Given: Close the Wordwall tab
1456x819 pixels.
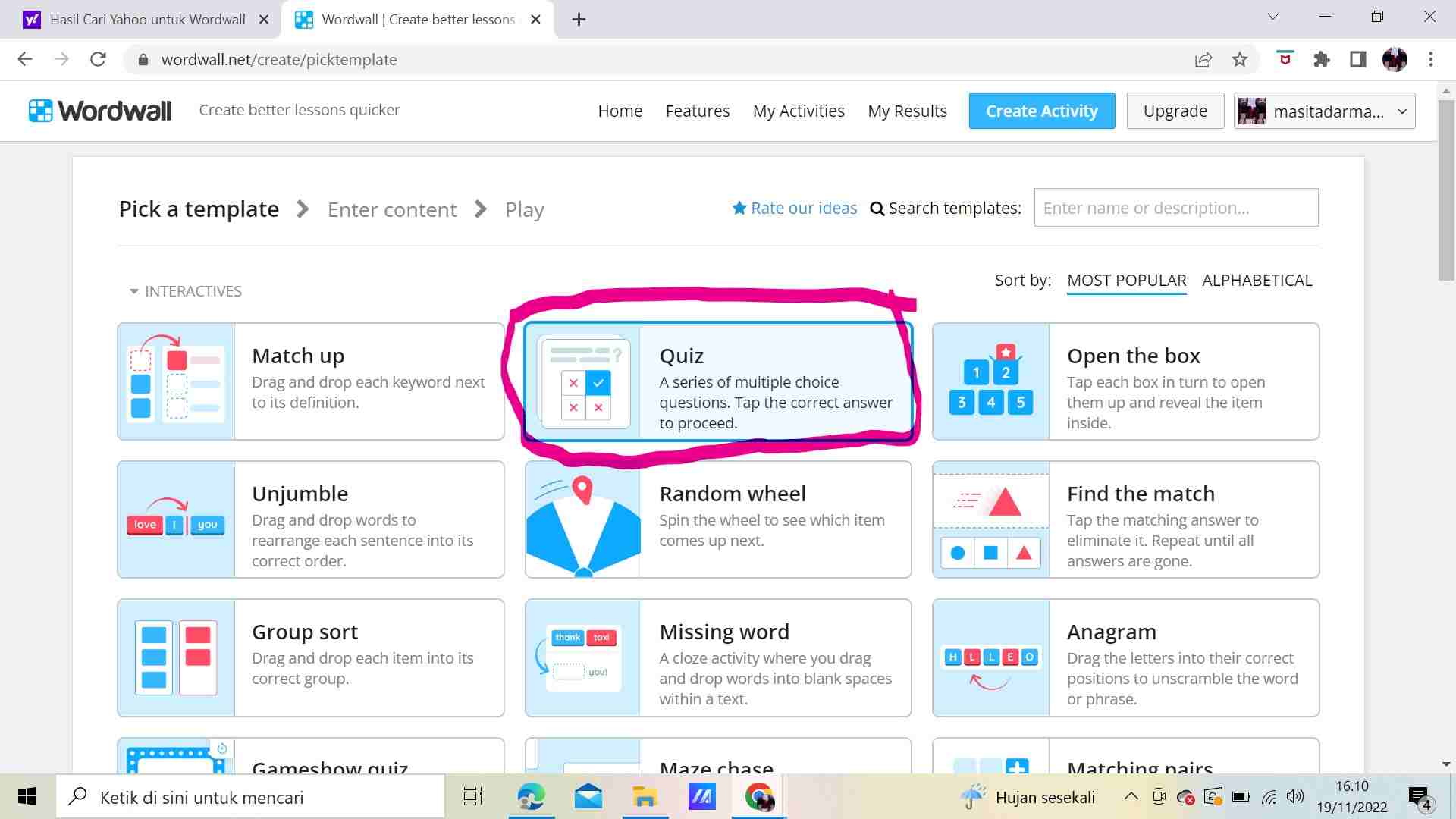Looking at the screenshot, I should point(535,20).
